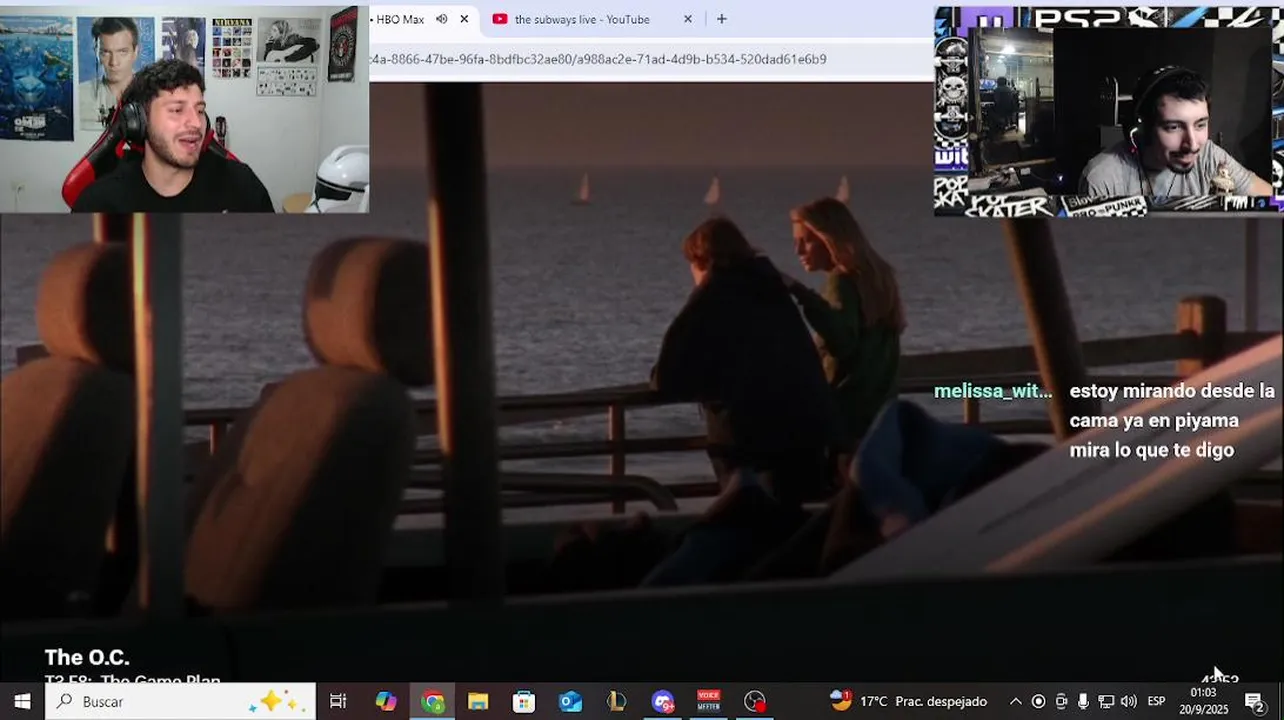Open weather widget showing 17°C
This screenshot has width=1284, height=720.
pyautogui.click(x=908, y=702)
